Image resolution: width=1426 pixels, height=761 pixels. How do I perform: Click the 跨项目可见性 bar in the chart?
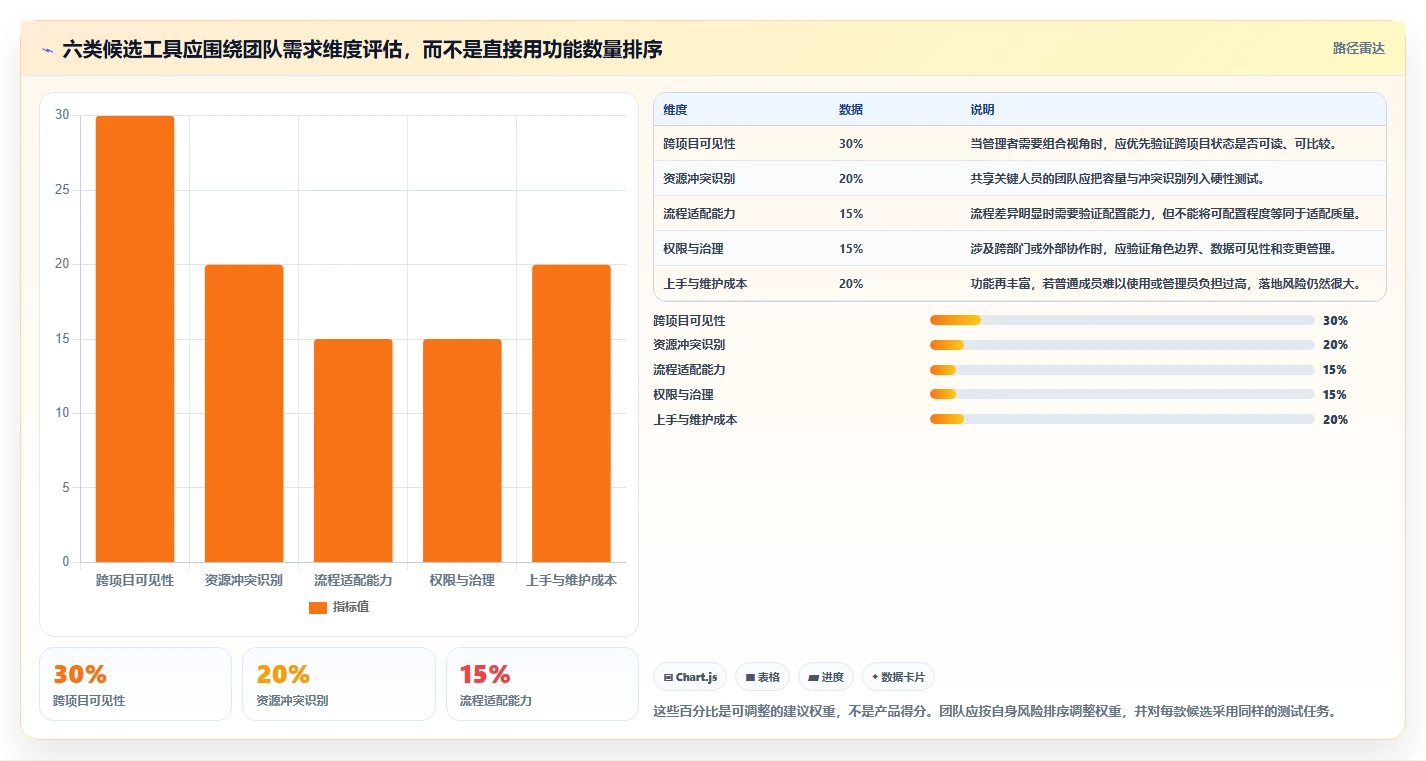click(135, 339)
